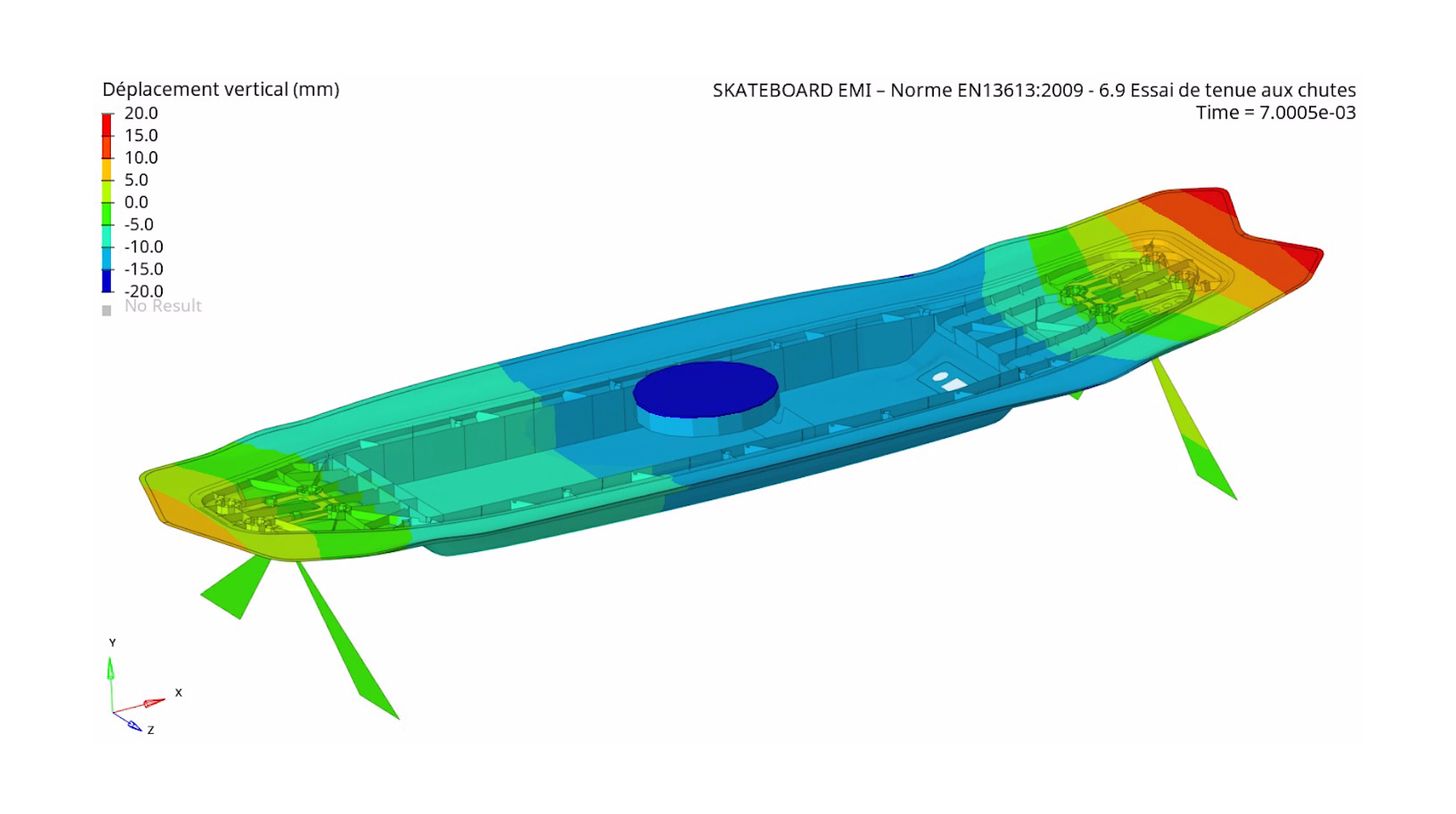Click the green Y axis arrow
Image resolution: width=1456 pixels, height=814 pixels.
coord(111,670)
